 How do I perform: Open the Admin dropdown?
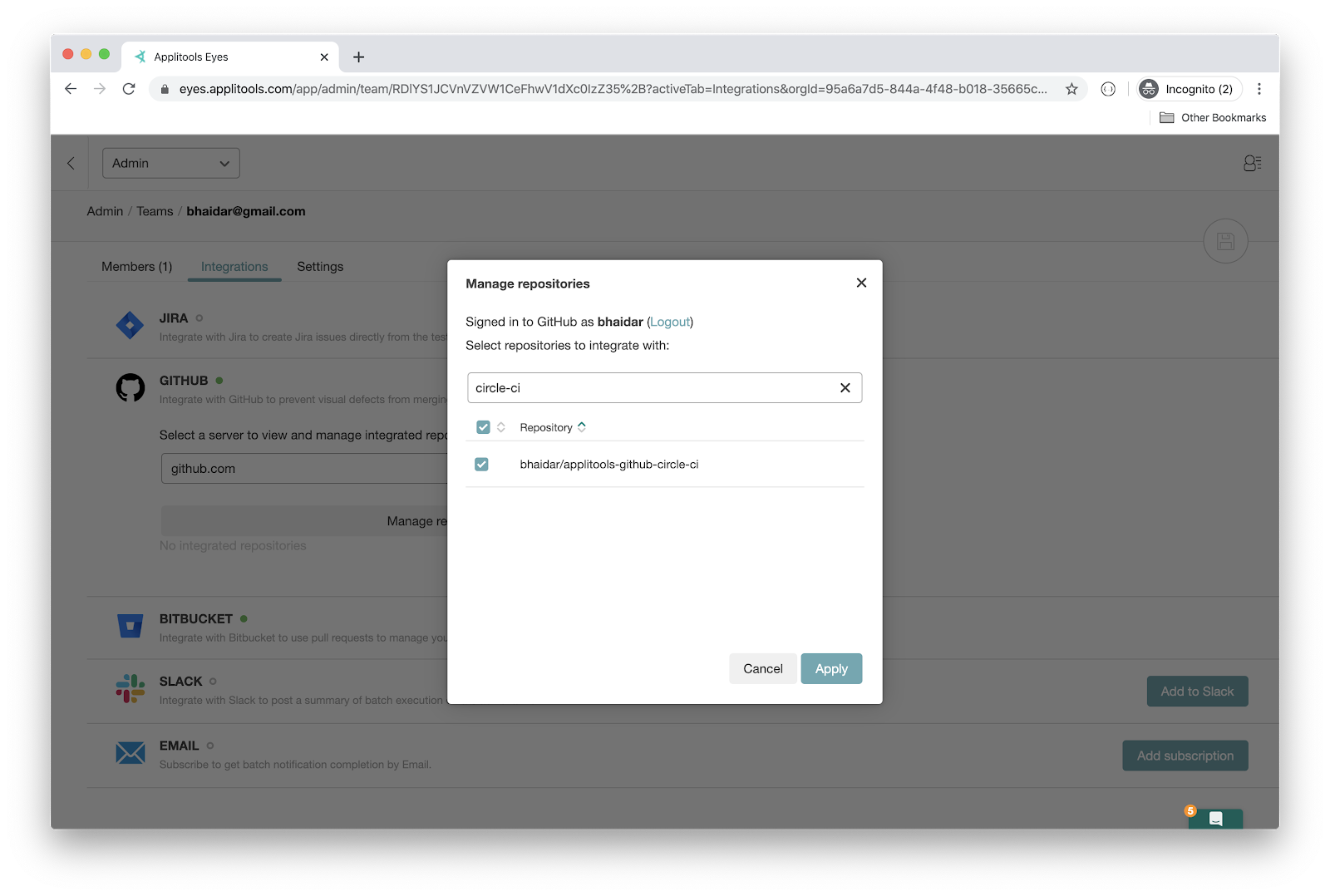click(171, 164)
